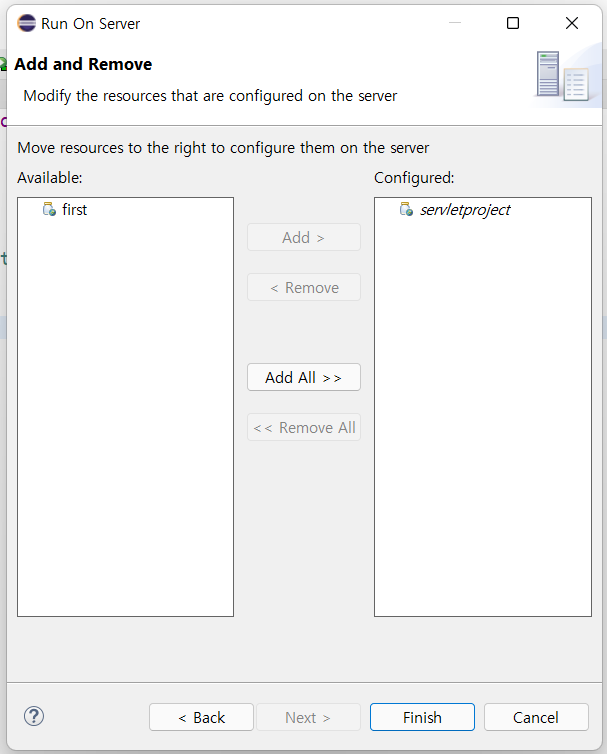607x754 pixels.
Task: Click the disabled < Remove button
Action: (304, 287)
